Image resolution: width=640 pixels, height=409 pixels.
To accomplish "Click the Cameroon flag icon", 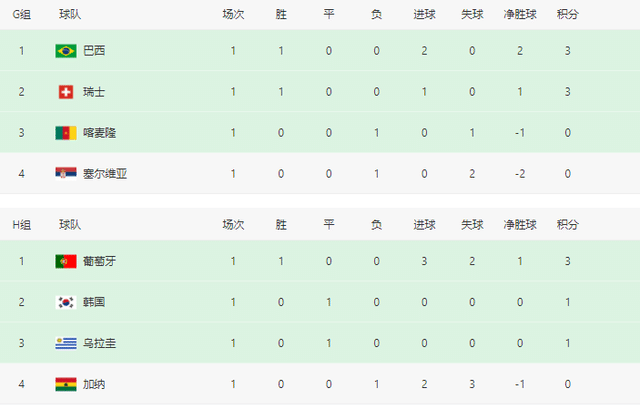I will tap(66, 132).
